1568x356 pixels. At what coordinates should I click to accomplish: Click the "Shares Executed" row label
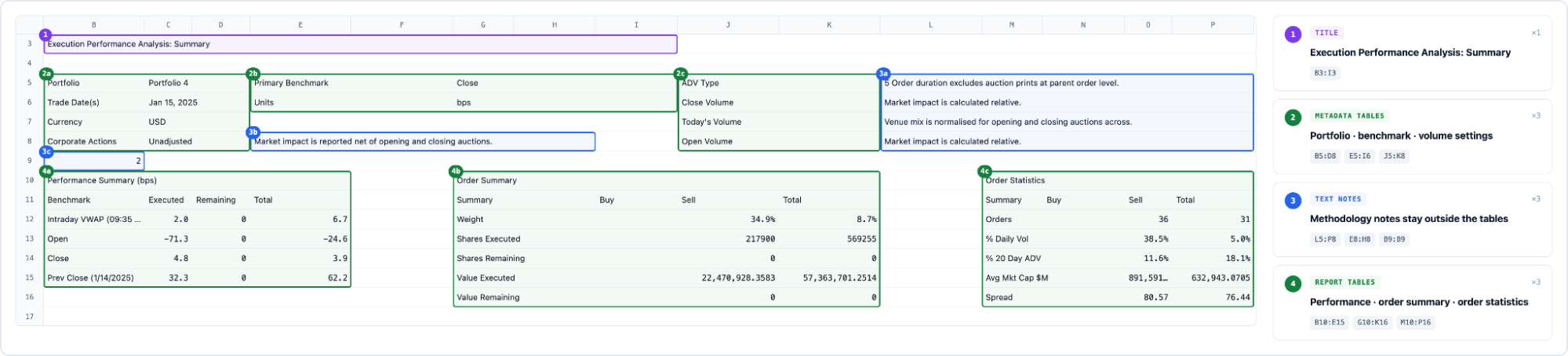point(525,239)
